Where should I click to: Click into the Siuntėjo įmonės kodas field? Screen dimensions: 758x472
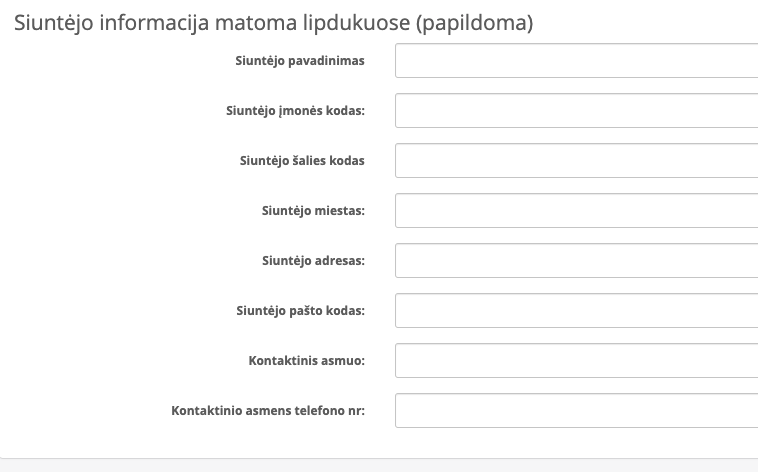576,111
